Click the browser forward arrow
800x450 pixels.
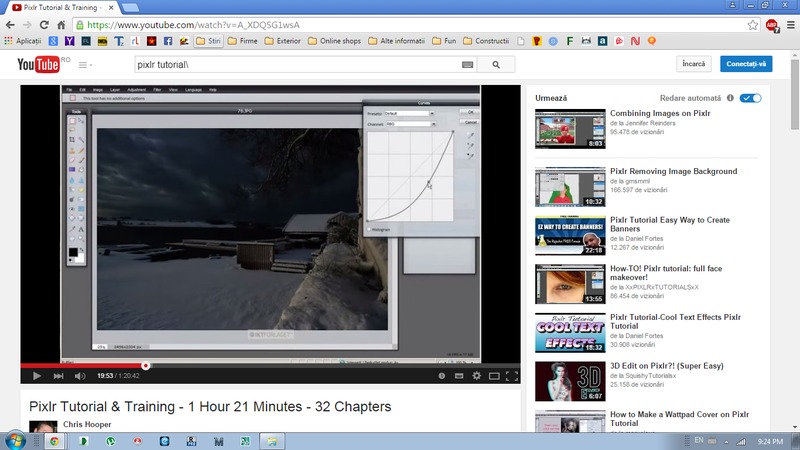point(27,24)
